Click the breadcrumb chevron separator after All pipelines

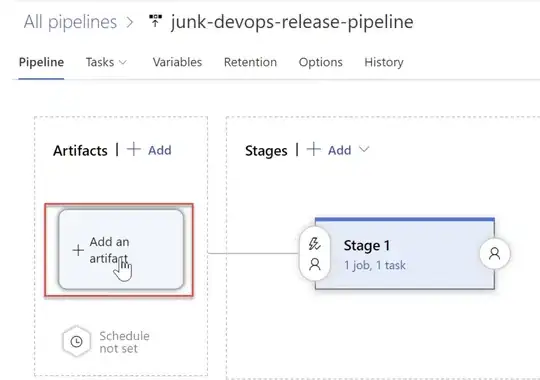click(130, 22)
